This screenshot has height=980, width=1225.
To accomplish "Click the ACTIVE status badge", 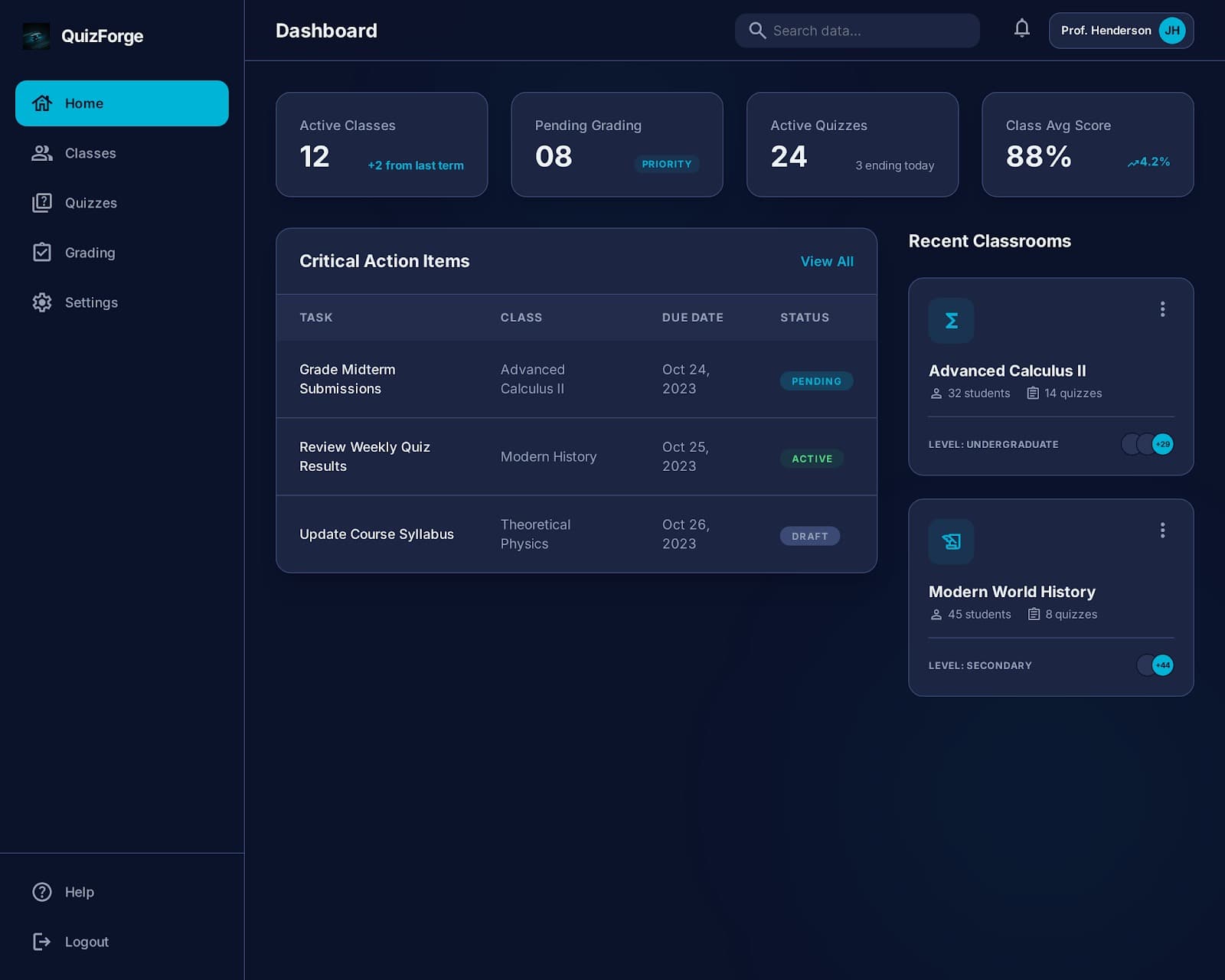I will click(x=812, y=459).
